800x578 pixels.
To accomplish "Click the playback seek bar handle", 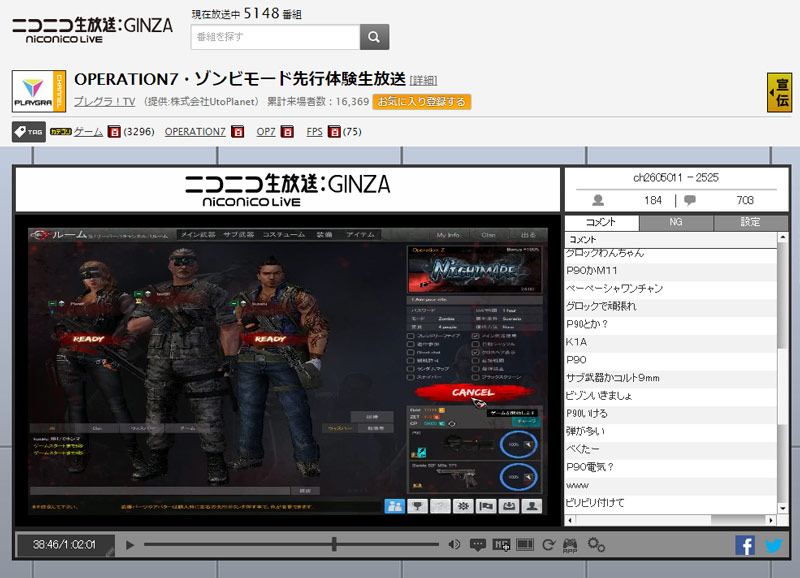I will click(334, 544).
